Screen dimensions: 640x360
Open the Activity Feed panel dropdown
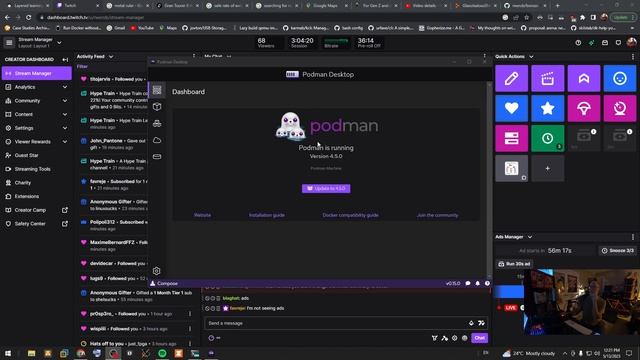pos(111,57)
